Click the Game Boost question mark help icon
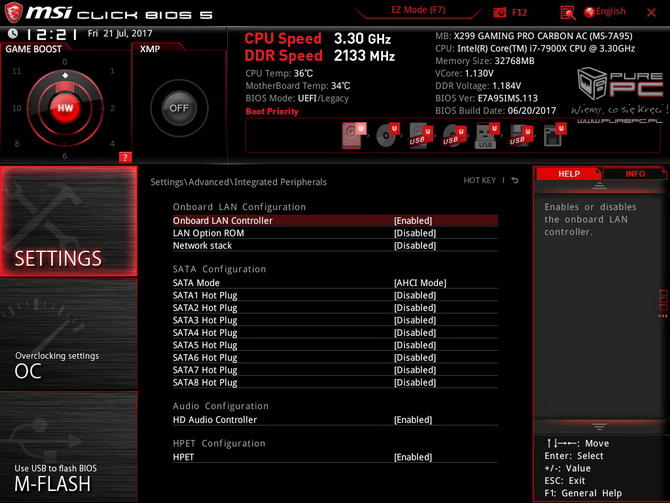The height and width of the screenshot is (503, 670). pyautogui.click(x=125, y=157)
